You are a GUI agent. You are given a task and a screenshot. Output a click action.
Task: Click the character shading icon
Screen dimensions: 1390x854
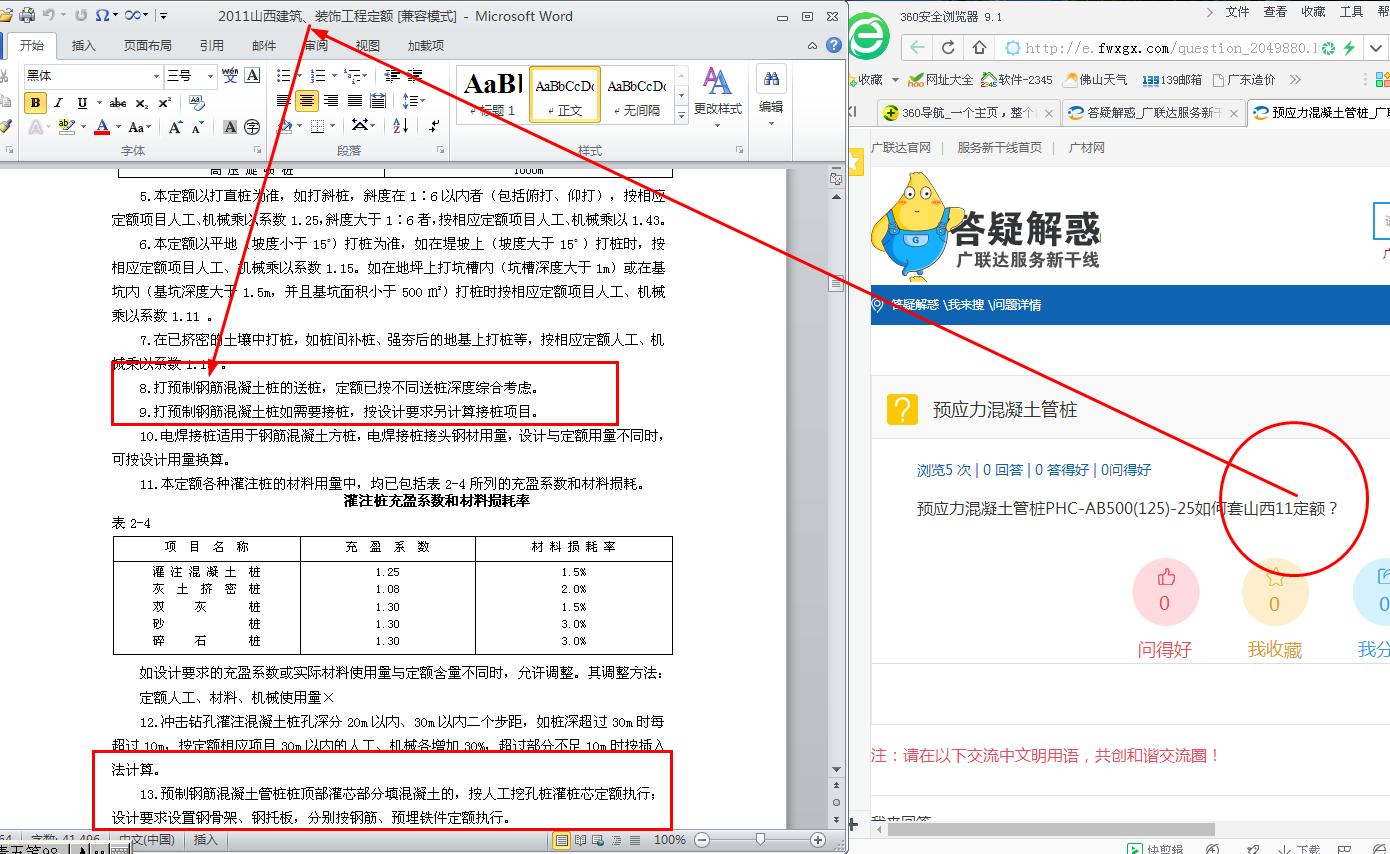point(230,127)
